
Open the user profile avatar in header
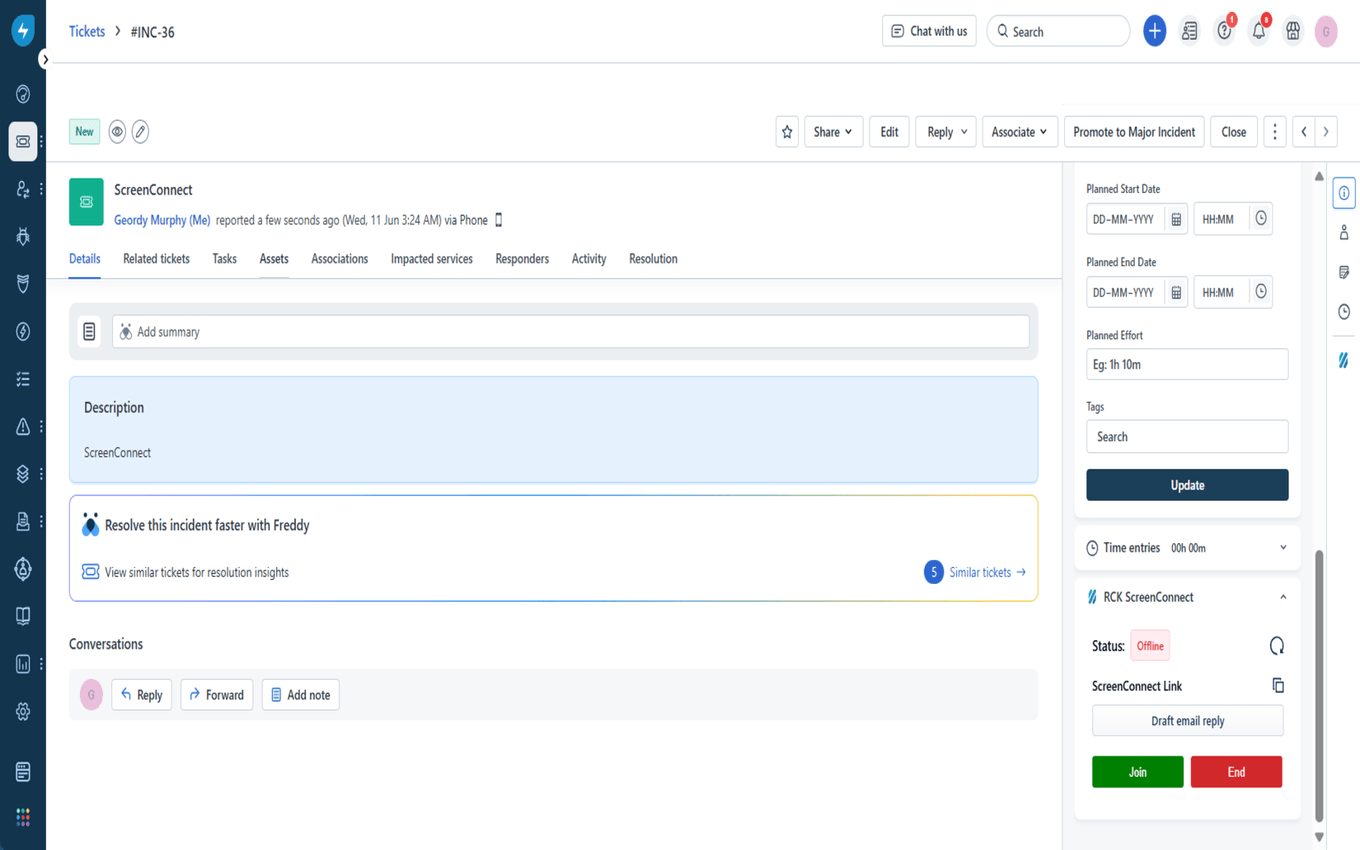tap(1326, 31)
